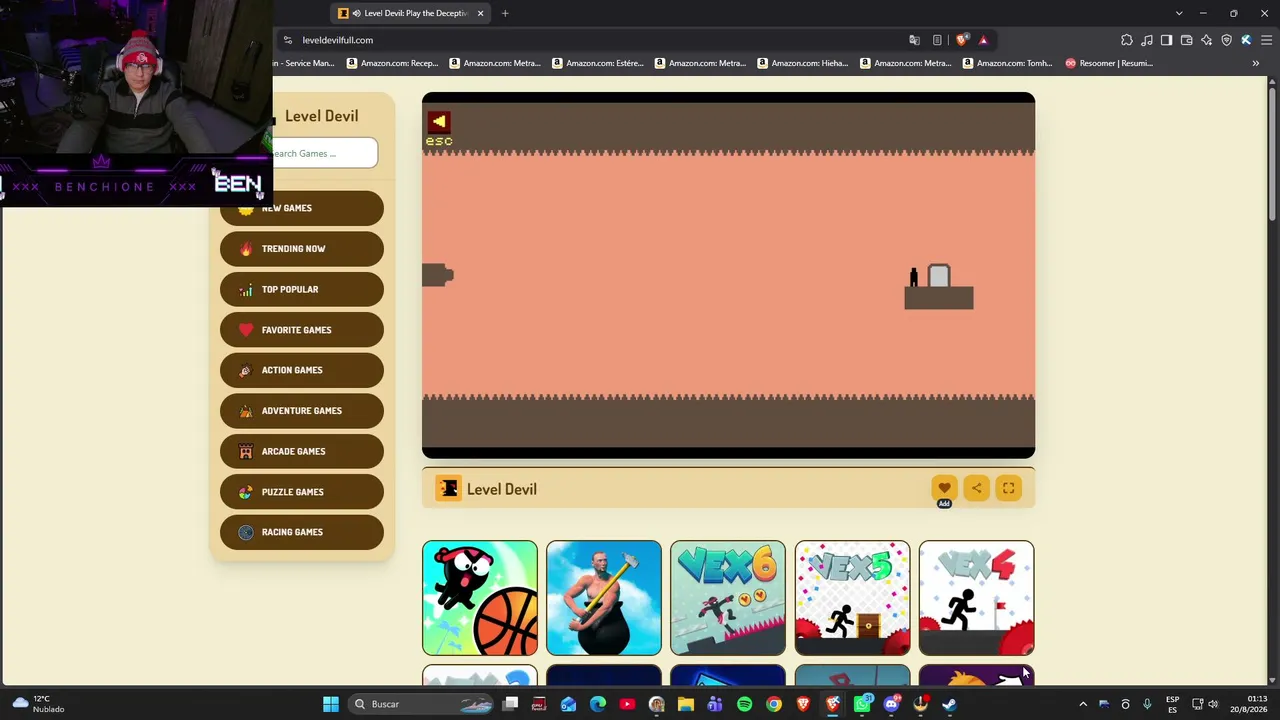
Task: Show hidden system tray icons
Action: click(x=1082, y=704)
